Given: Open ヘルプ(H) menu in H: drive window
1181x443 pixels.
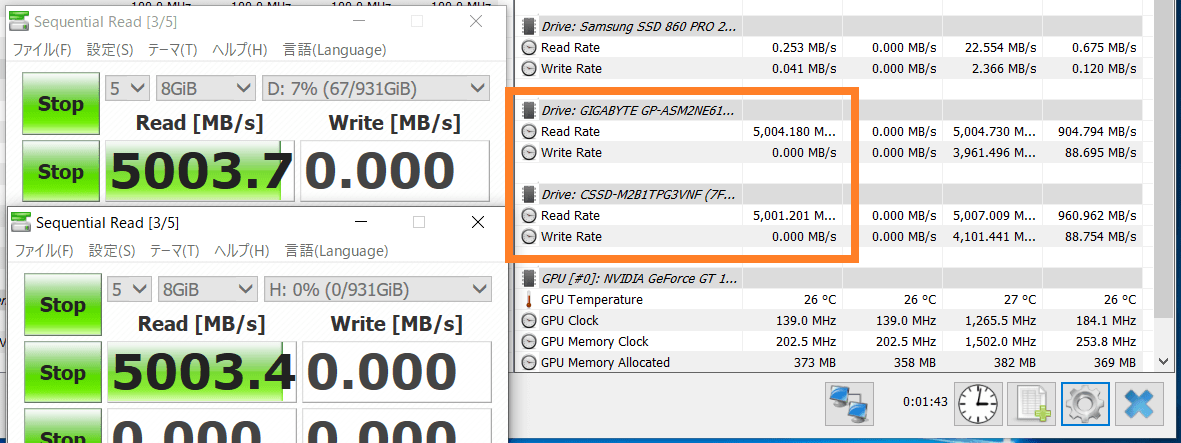Looking at the screenshot, I should (x=242, y=251).
